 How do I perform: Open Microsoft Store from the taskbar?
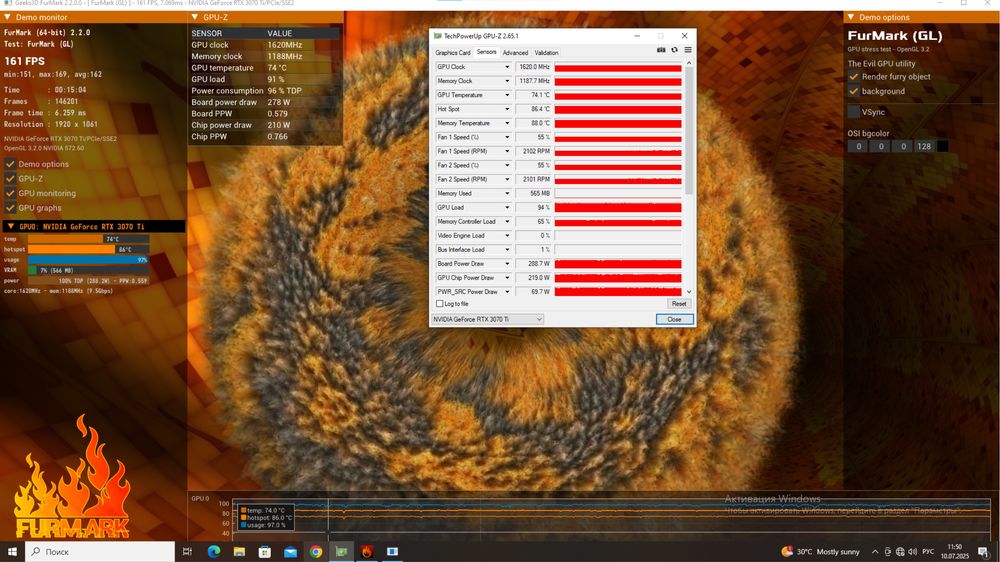point(265,551)
